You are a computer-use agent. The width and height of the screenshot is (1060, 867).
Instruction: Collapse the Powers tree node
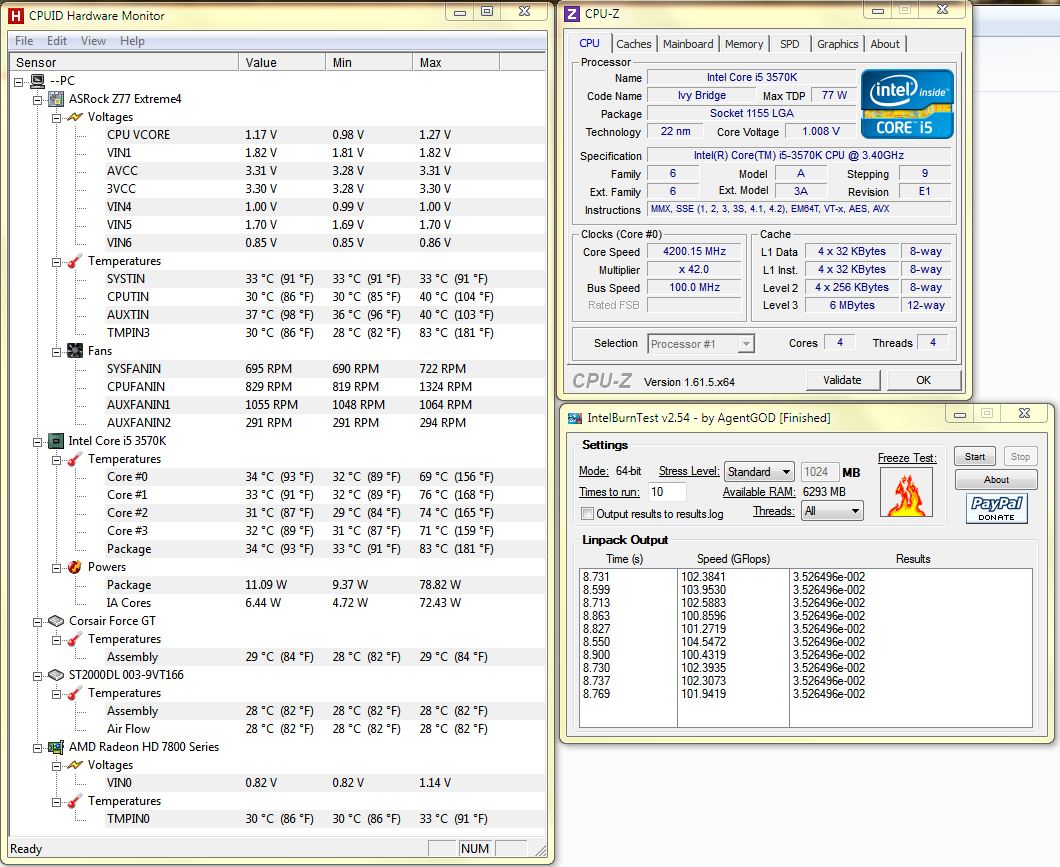[x=56, y=568]
